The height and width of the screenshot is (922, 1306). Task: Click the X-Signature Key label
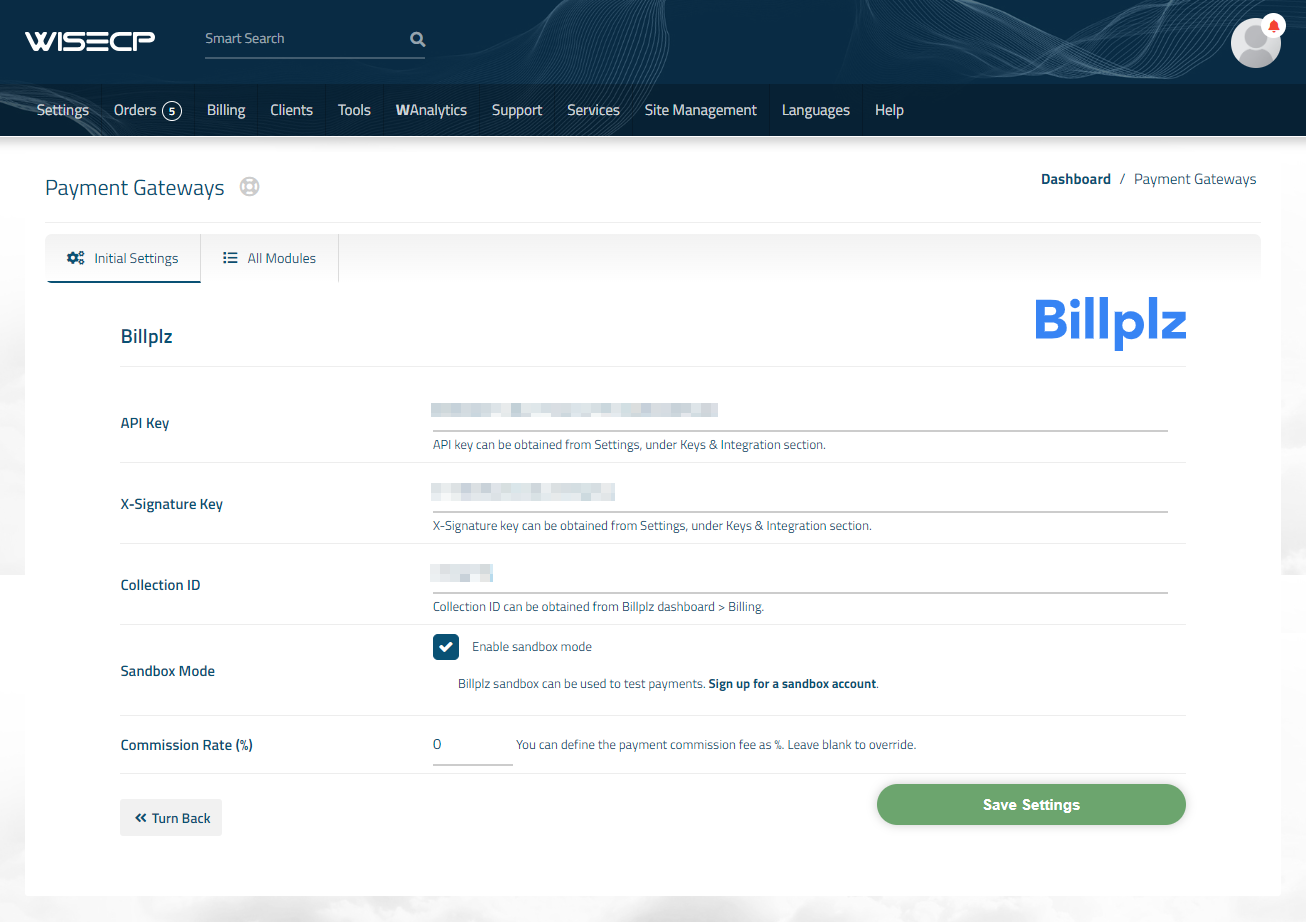click(x=172, y=504)
